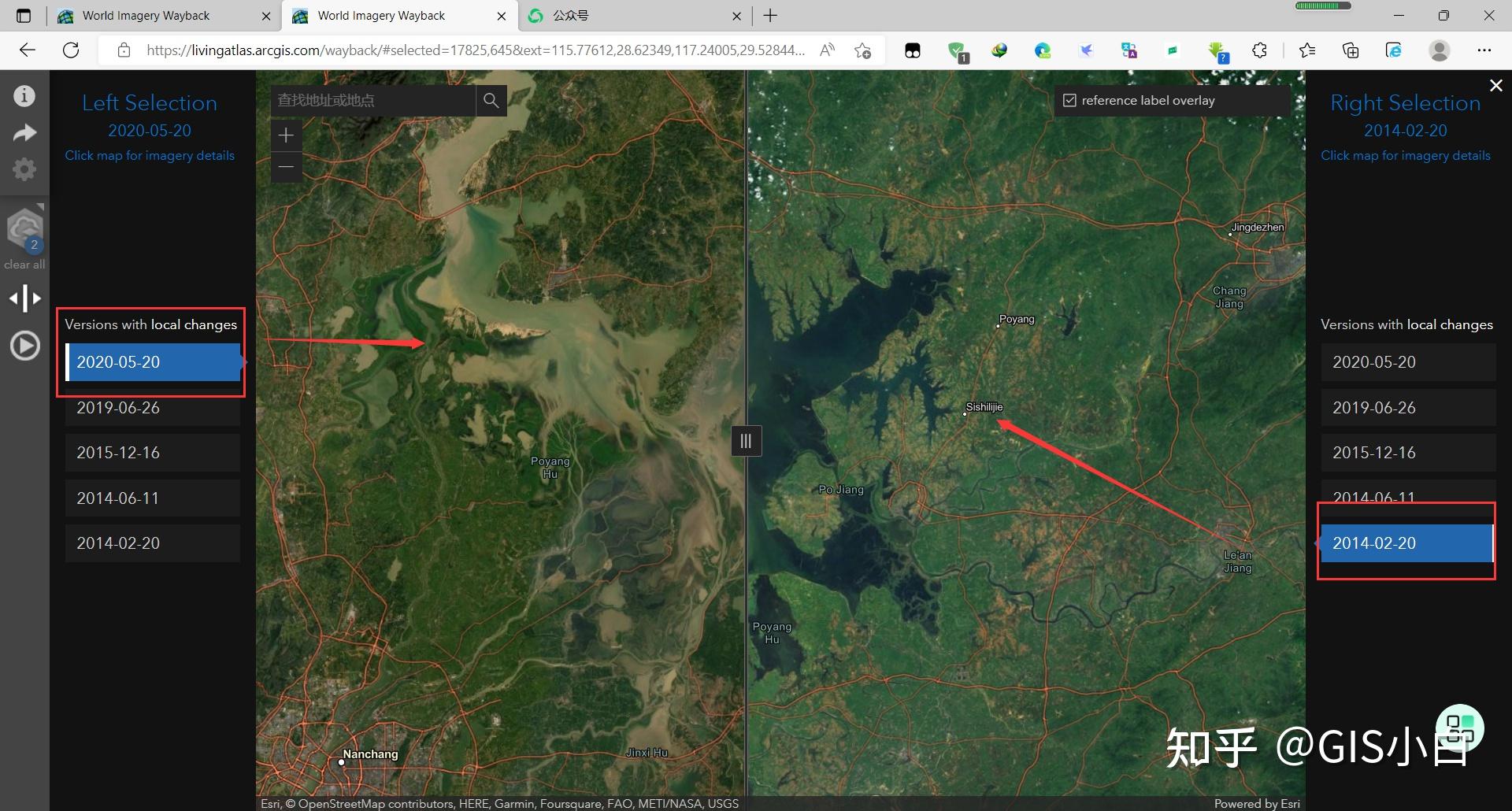Toggle the swipe mode icon
Image resolution: width=1512 pixels, height=811 pixels.
point(24,298)
